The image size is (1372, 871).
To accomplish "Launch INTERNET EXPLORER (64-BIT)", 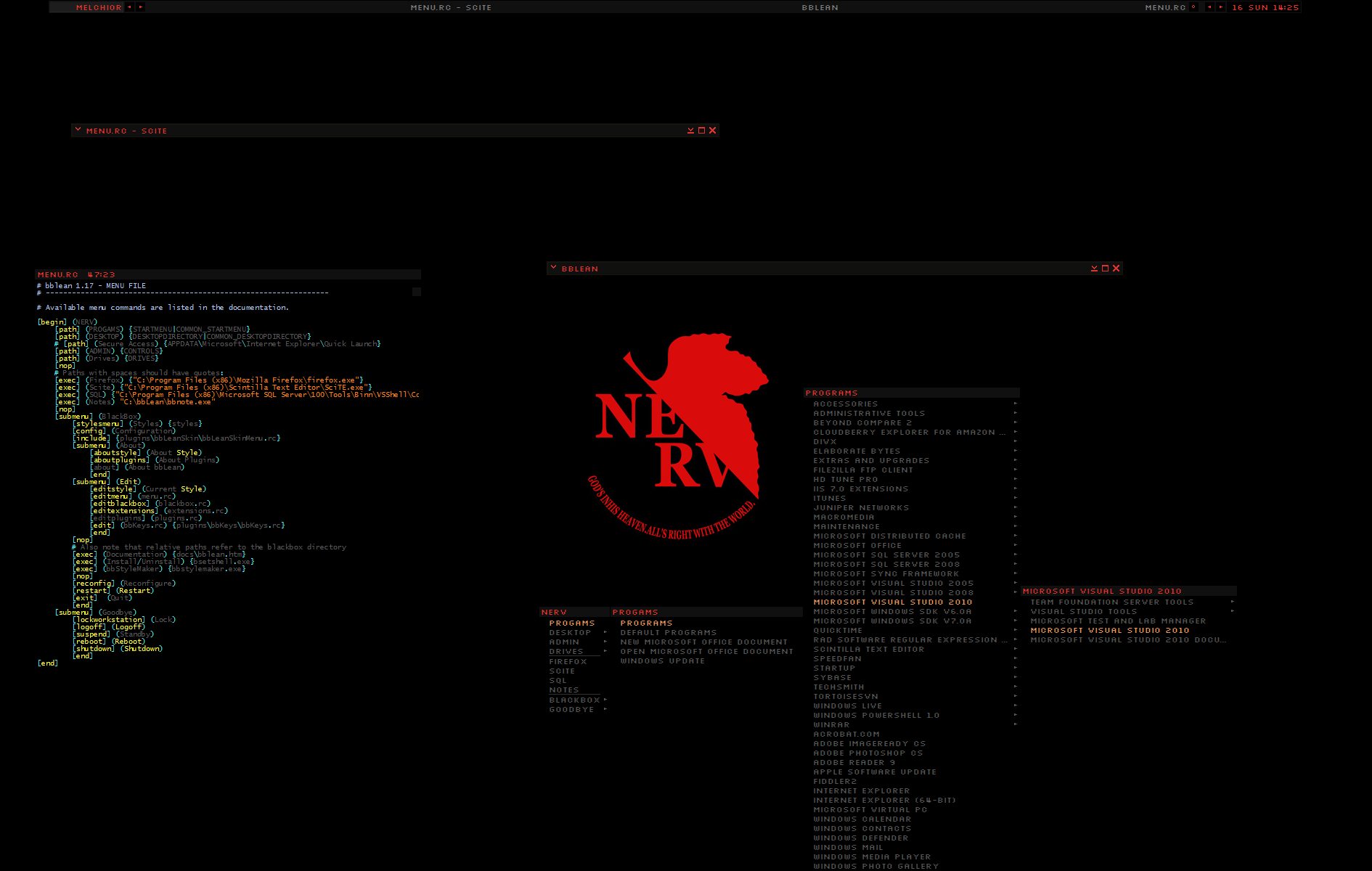I will [884, 800].
